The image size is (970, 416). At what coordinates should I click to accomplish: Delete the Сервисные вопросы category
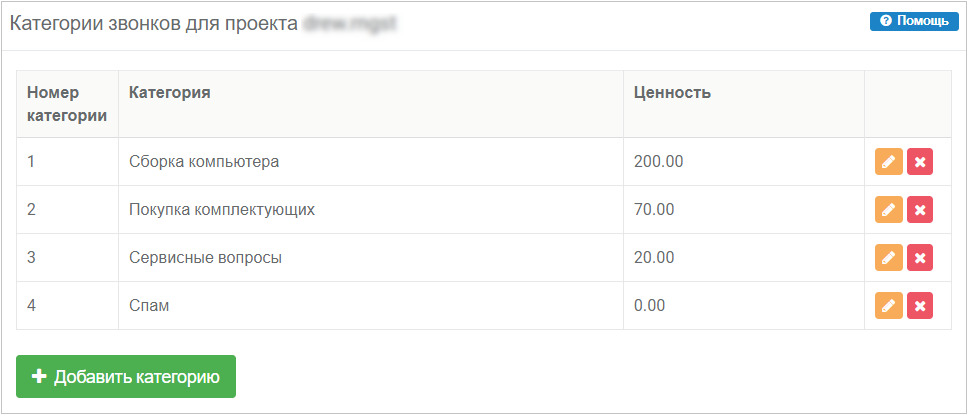920,258
